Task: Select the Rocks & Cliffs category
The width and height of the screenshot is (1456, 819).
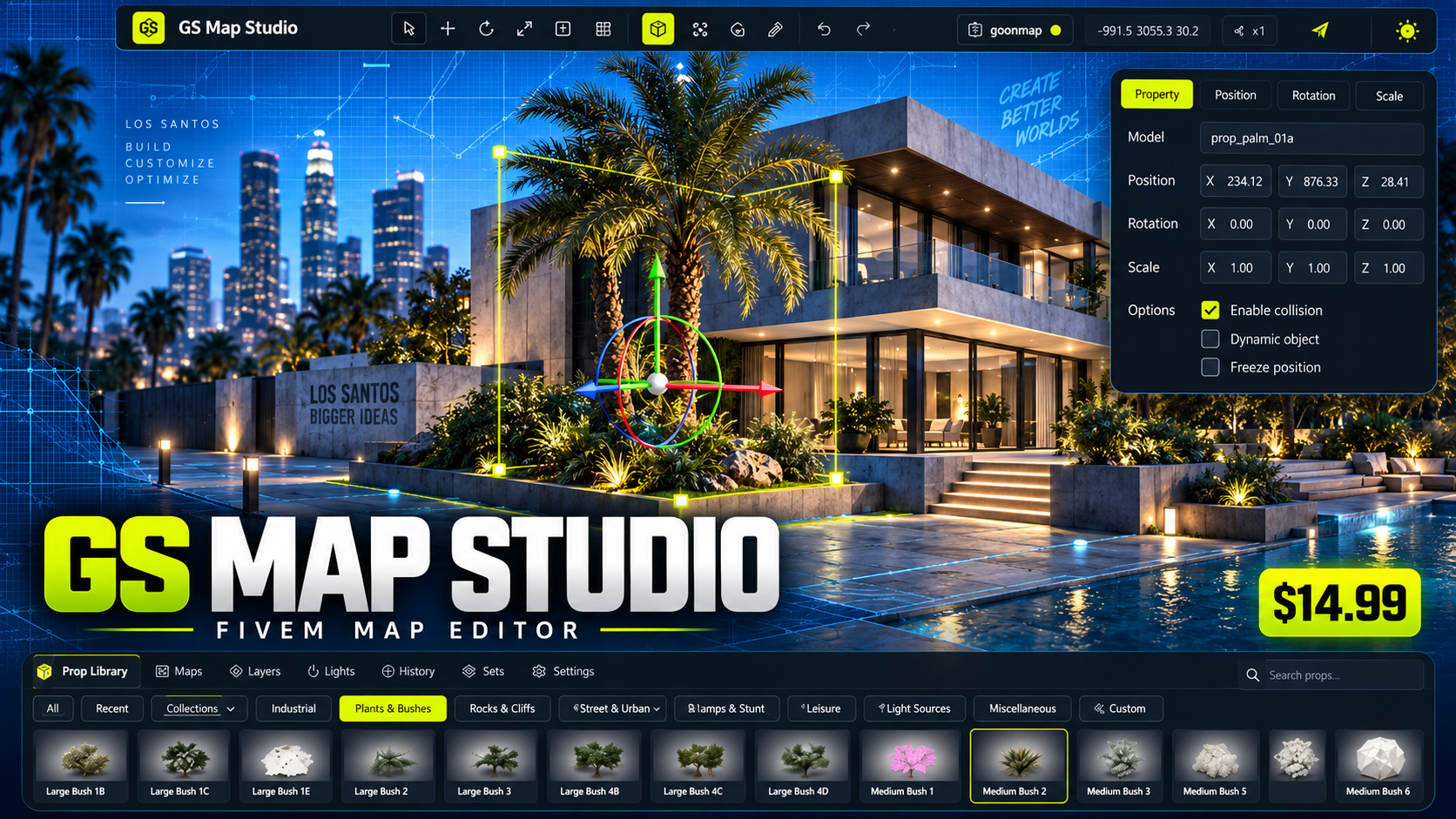Action: 502,708
